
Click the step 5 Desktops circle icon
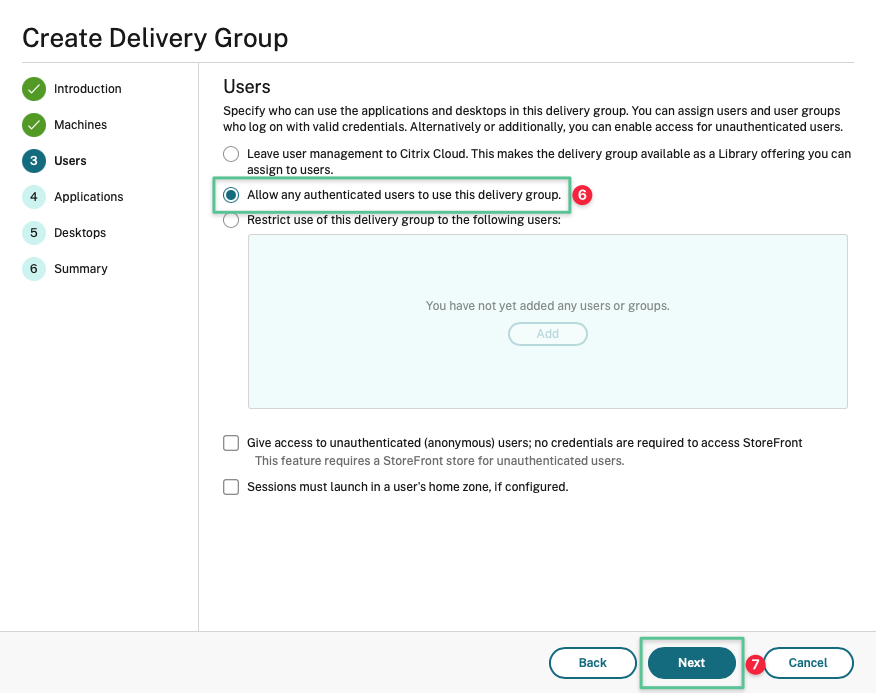coord(34,233)
